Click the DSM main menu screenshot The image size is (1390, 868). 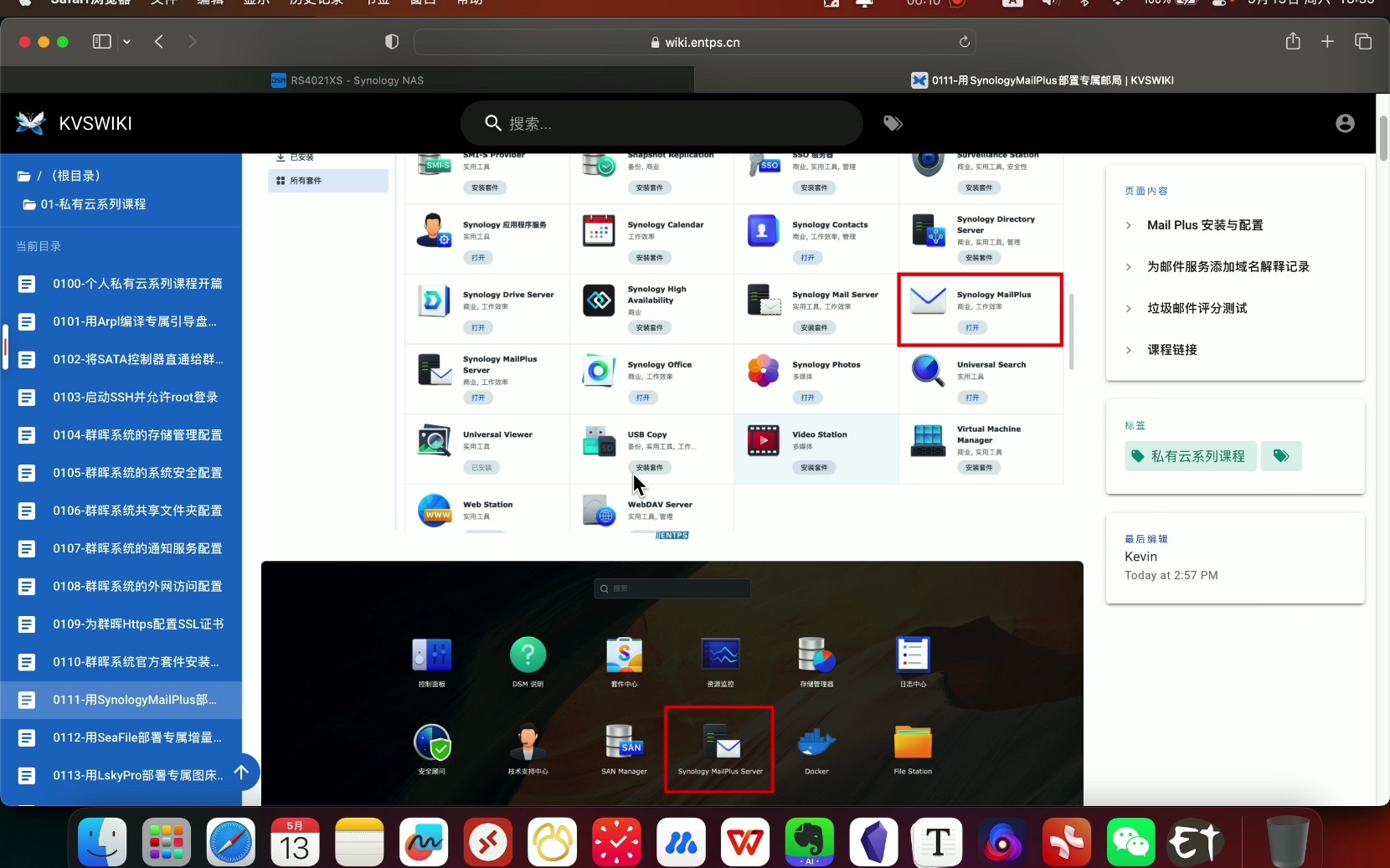[x=672, y=683]
